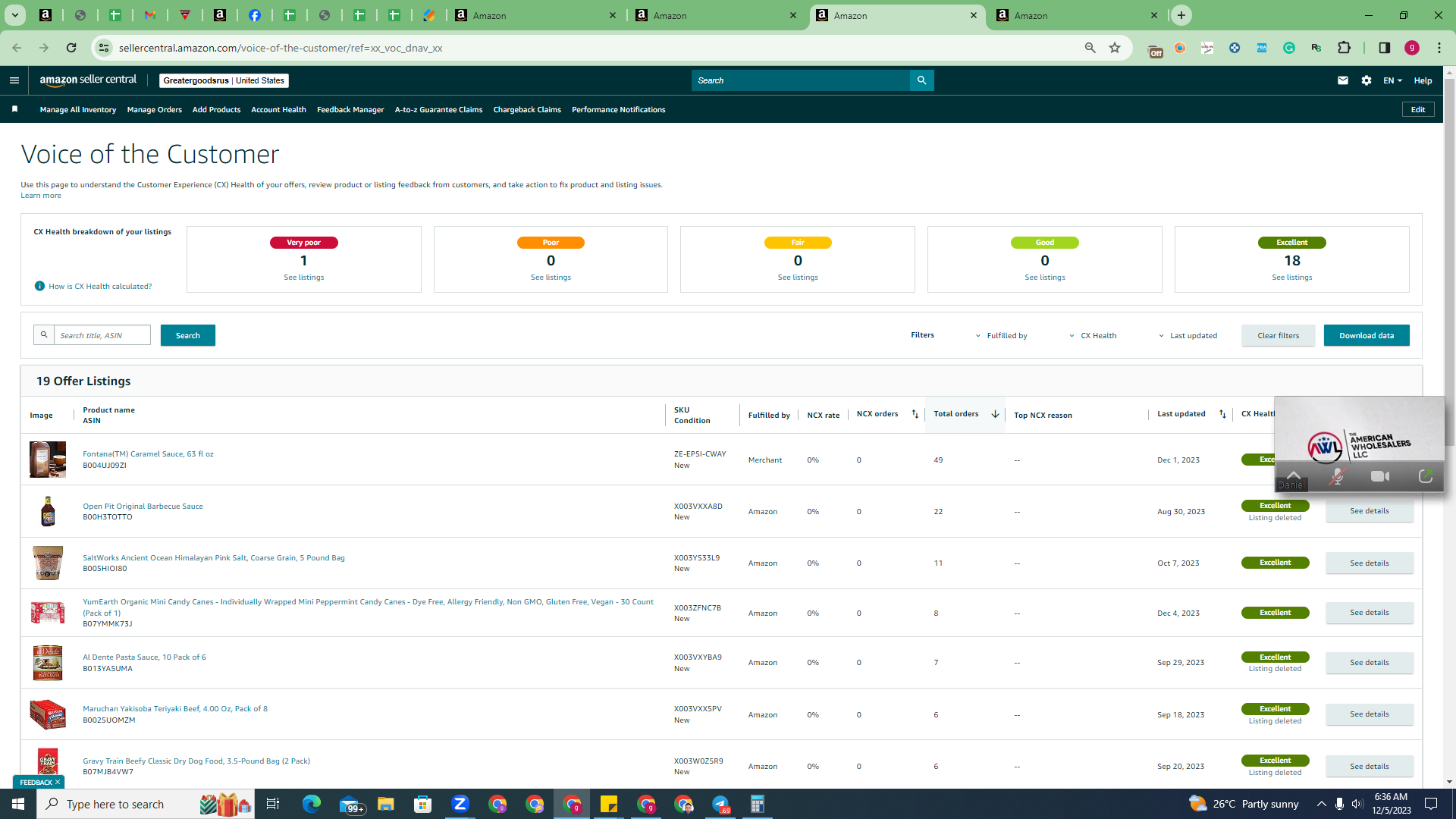Open the Windows notification center icon

click(1432, 804)
